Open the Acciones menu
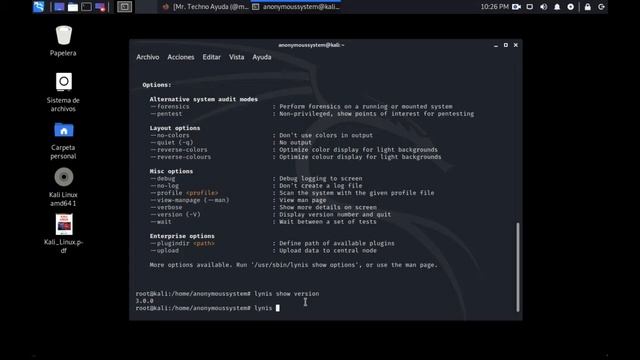This screenshot has height=360, width=640. click(x=181, y=57)
